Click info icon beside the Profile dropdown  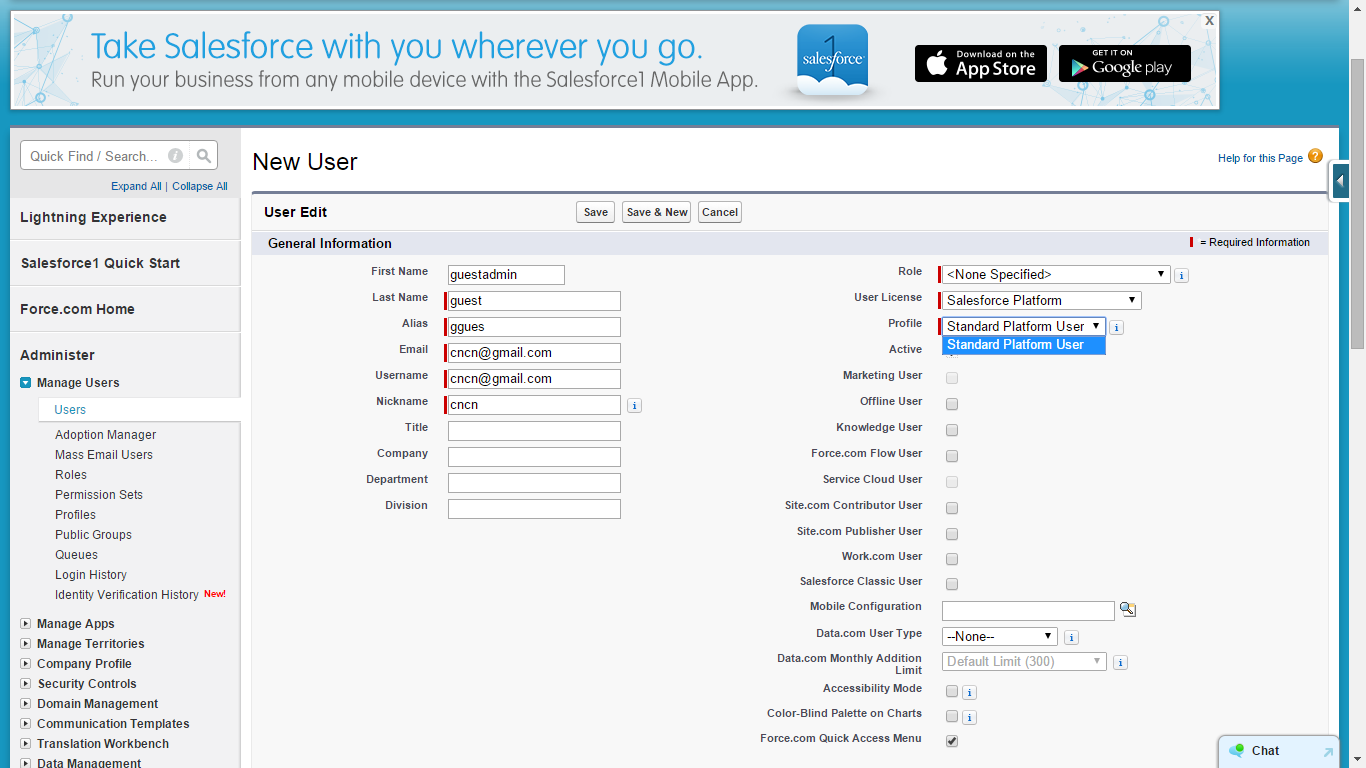(1117, 327)
